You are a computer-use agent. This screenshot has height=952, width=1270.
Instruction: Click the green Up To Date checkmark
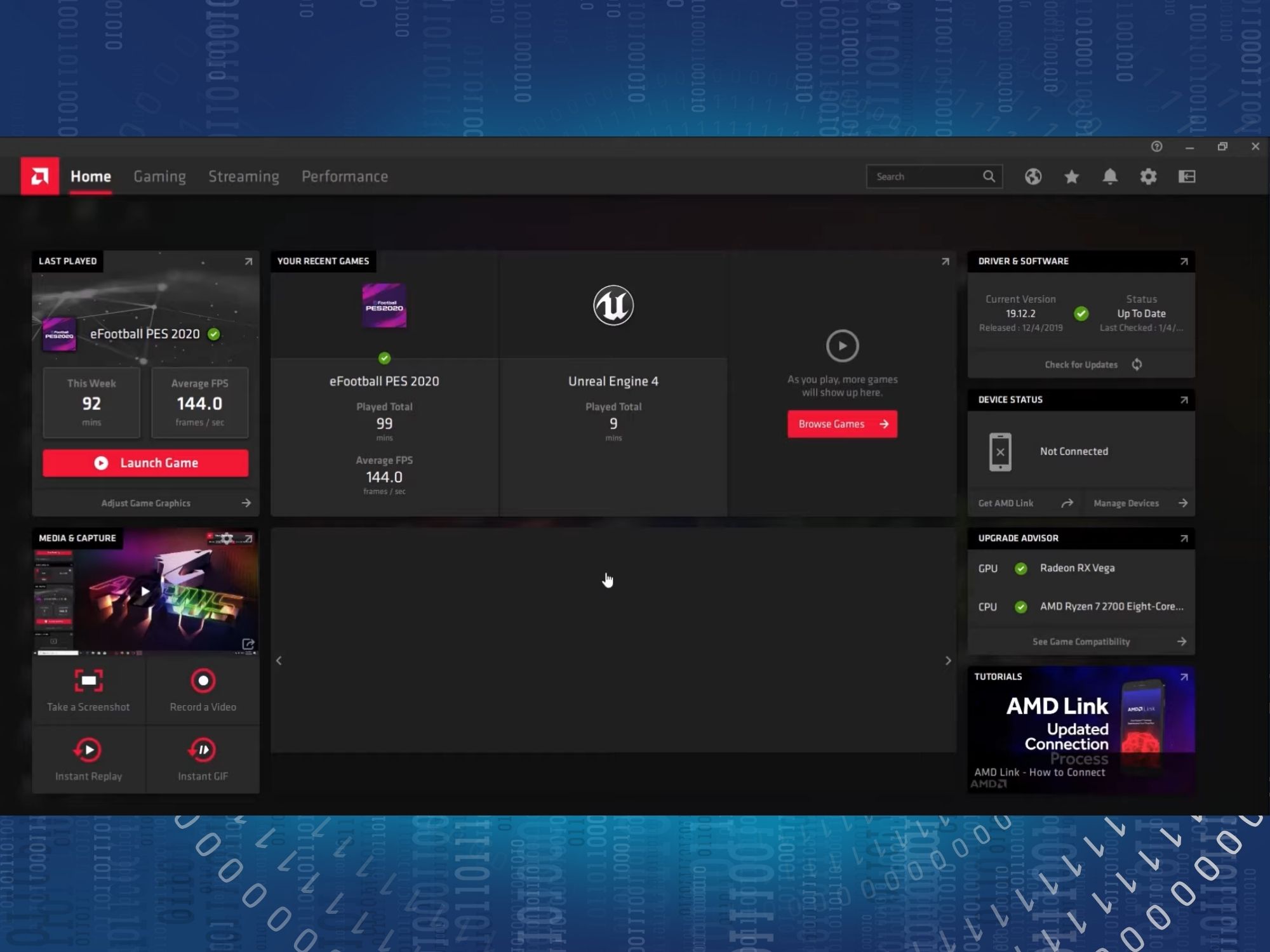(1081, 314)
